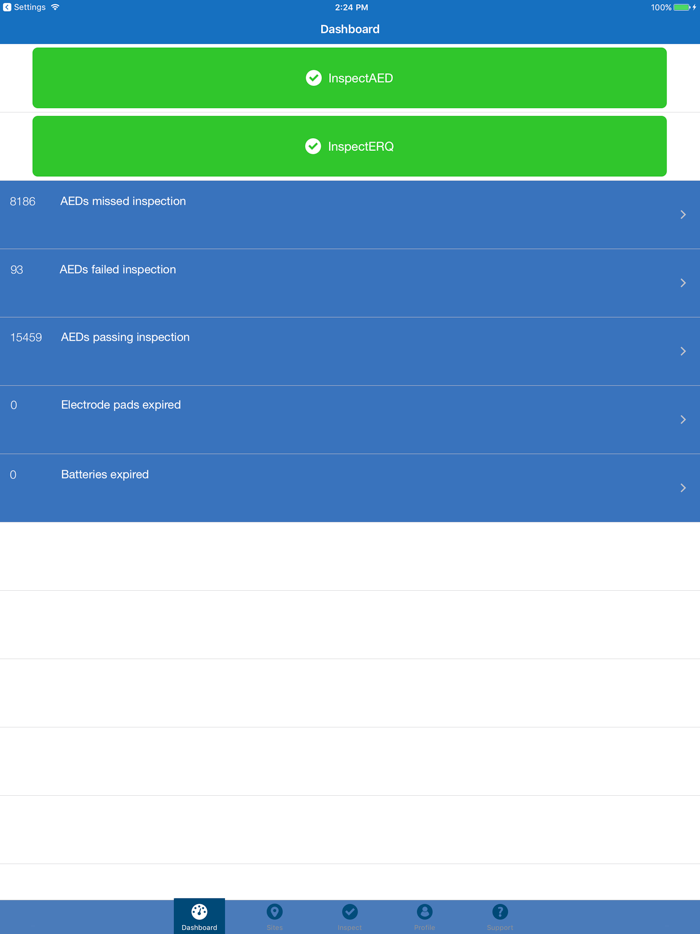Select the Electrode pads expired label
Viewport: 700px width, 934px height.
[x=121, y=405]
